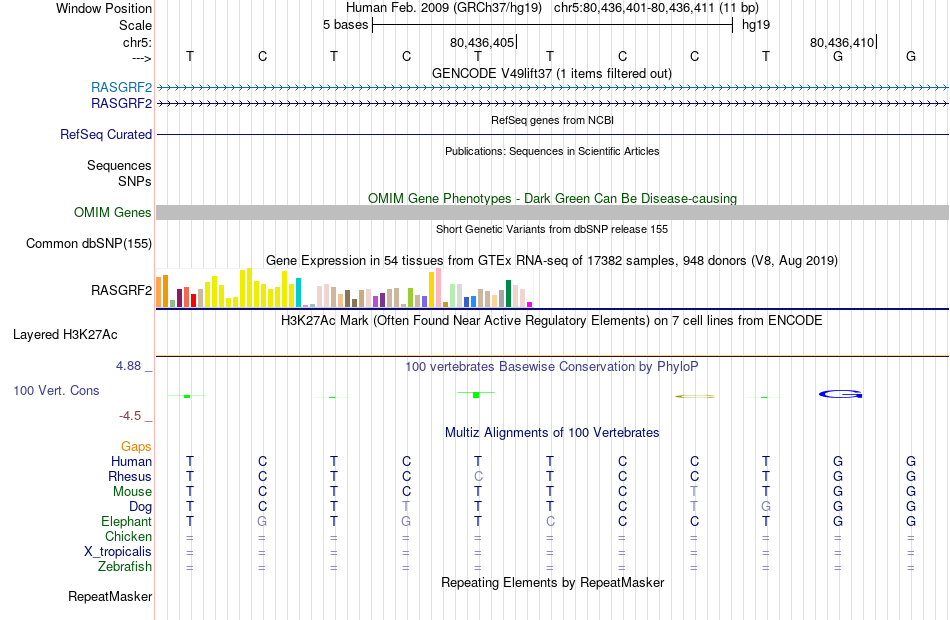
Task: Click the 5 bases scale label
Action: point(345,25)
